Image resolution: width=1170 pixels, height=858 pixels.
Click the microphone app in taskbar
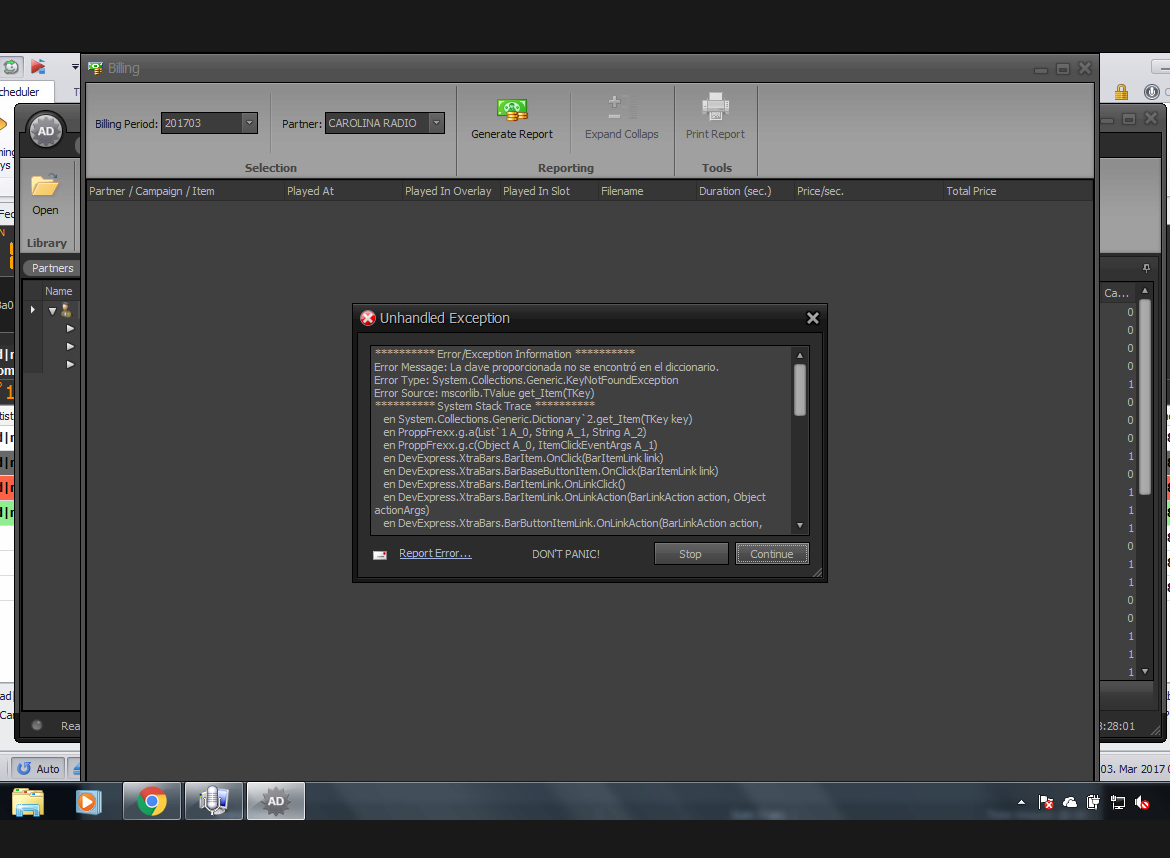[214, 801]
